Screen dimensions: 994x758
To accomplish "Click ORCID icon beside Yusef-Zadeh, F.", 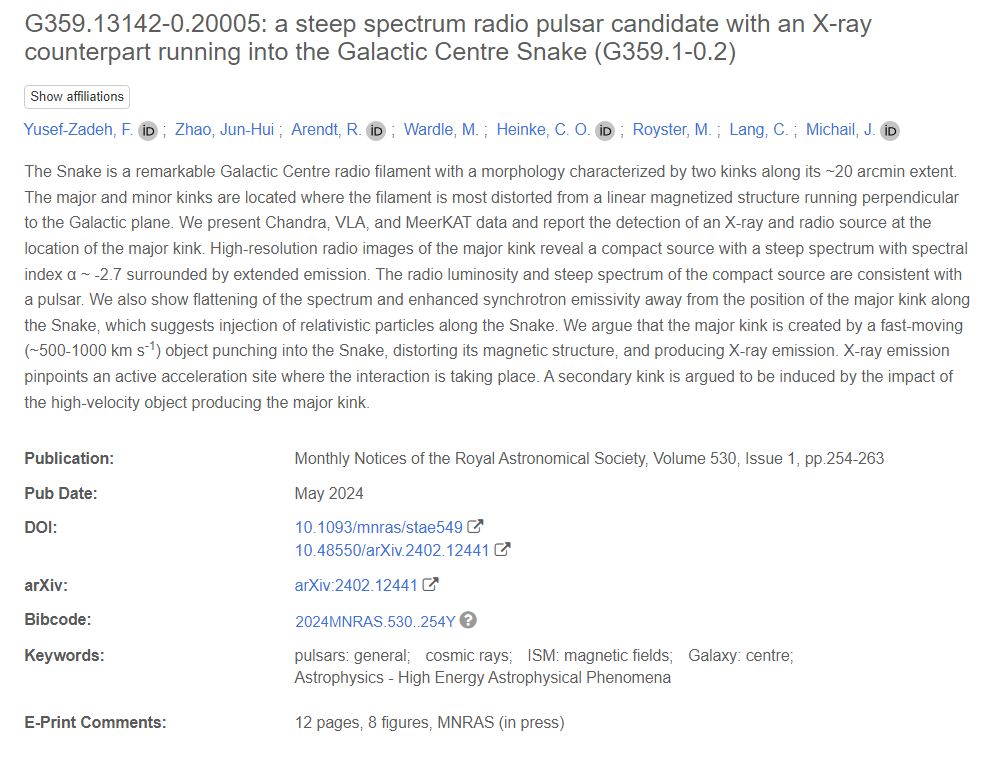I will (148, 131).
